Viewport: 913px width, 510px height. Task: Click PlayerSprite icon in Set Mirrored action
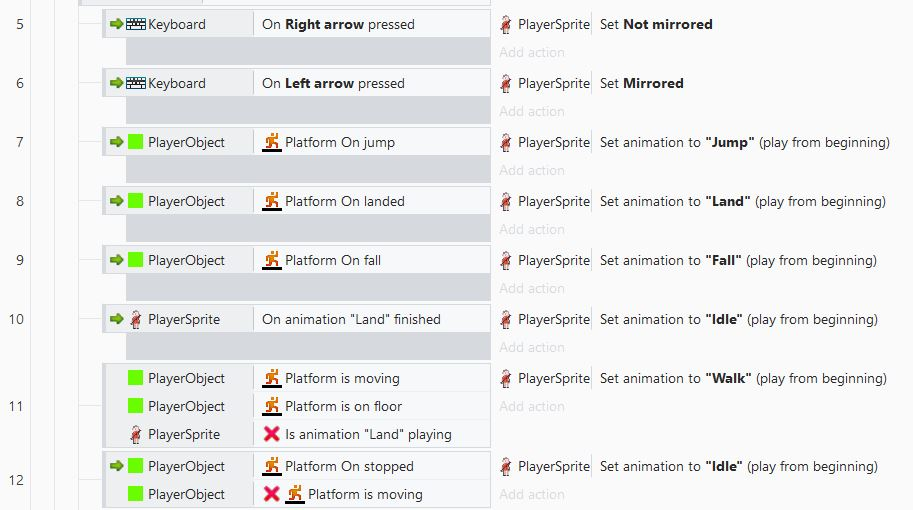505,83
